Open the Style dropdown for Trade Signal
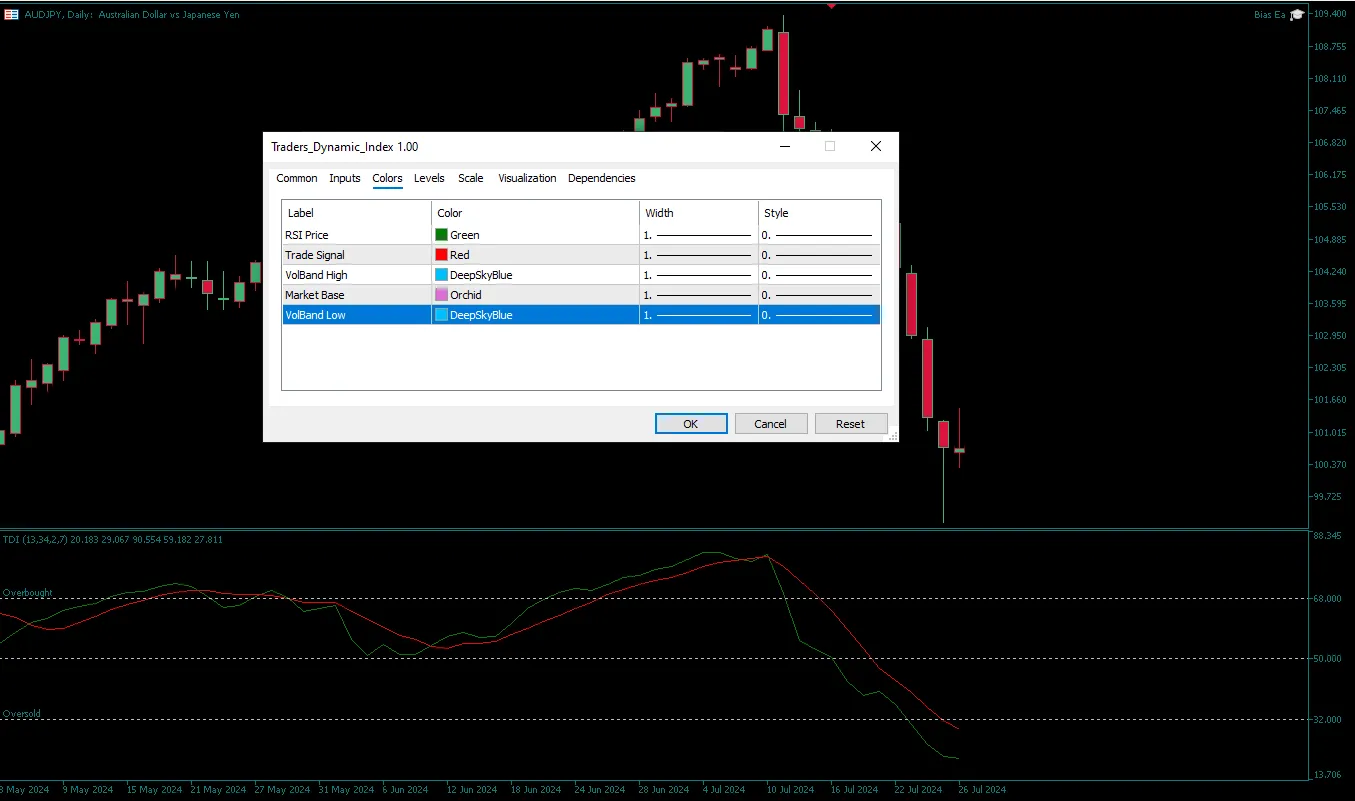 point(818,254)
